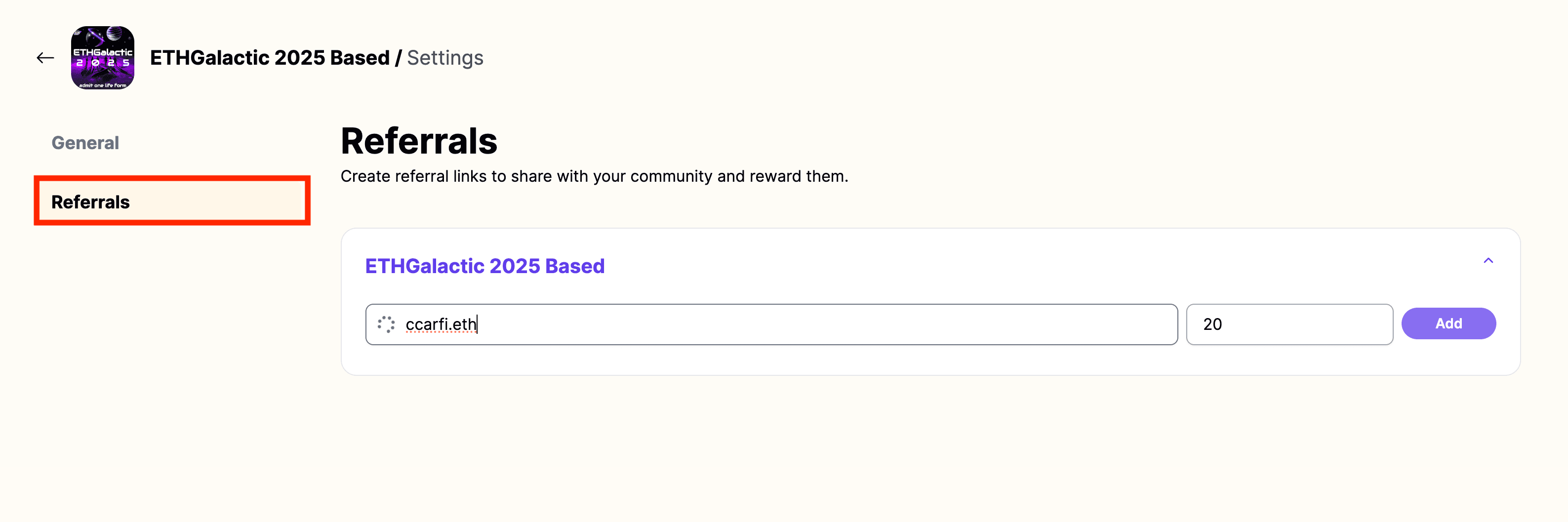Focus the ccarfi.eth address input field

[x=771, y=324]
